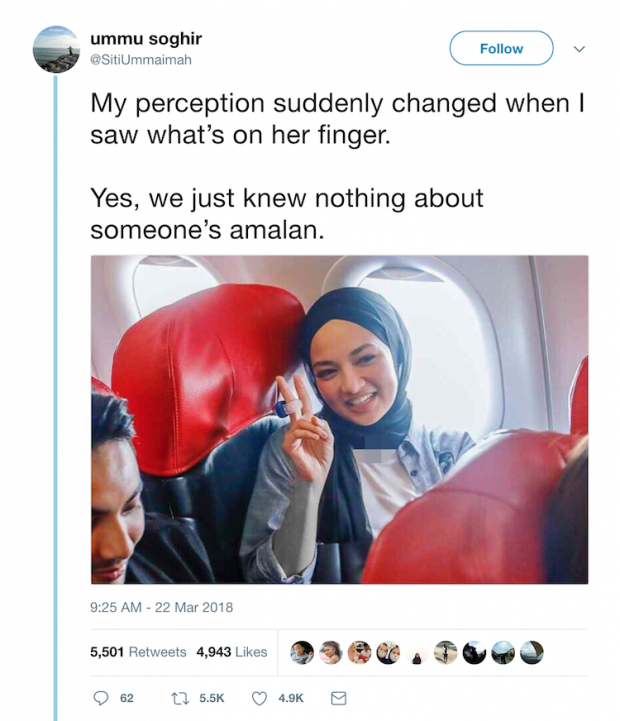Click the reply speech bubble icon
The image size is (620, 721).
pyautogui.click(x=101, y=698)
